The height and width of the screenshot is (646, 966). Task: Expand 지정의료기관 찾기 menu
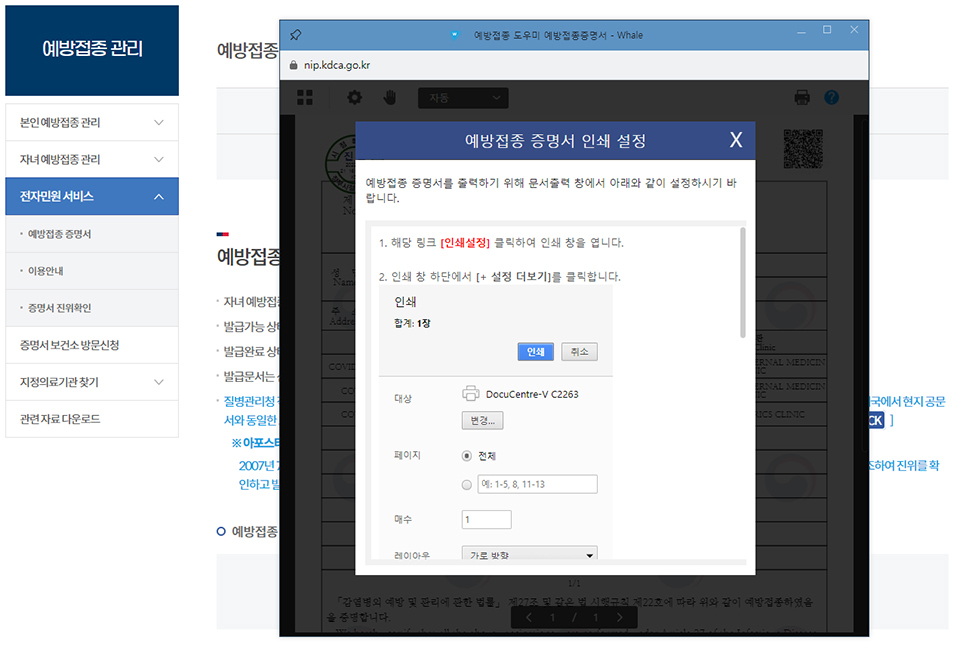[92, 382]
